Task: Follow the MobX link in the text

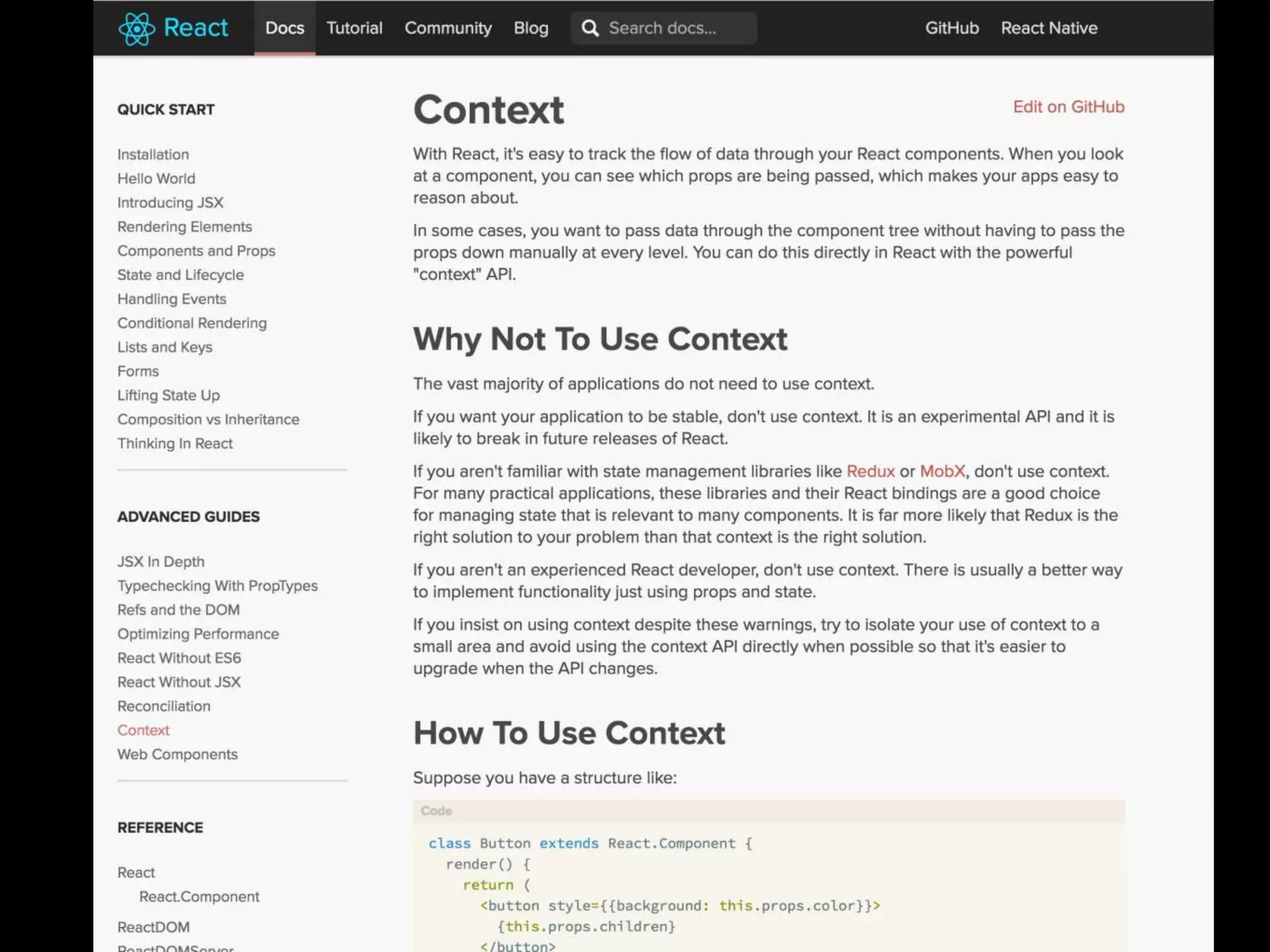Action: (x=943, y=471)
